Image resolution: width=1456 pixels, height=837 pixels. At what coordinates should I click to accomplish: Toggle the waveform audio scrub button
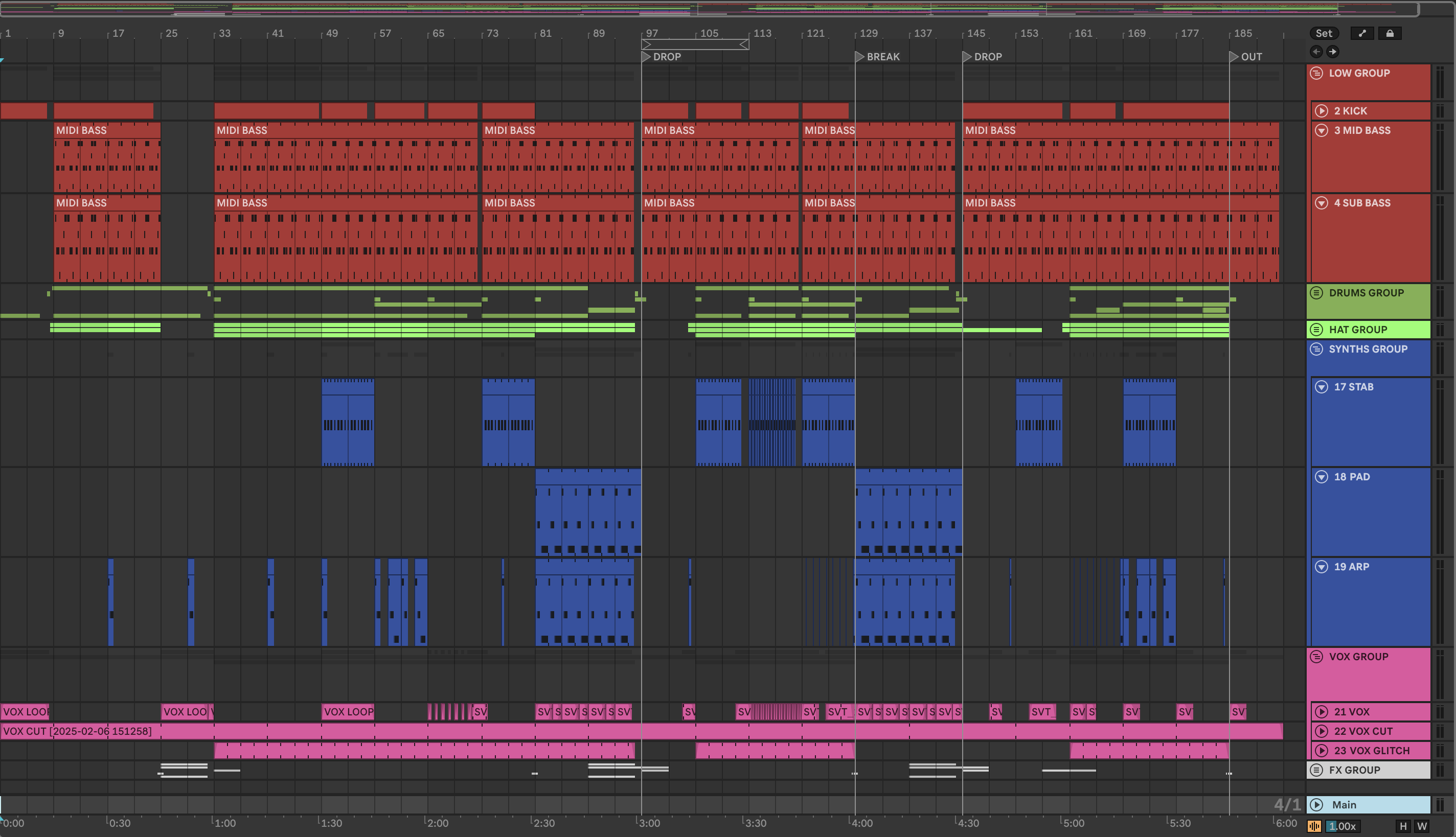1314,826
